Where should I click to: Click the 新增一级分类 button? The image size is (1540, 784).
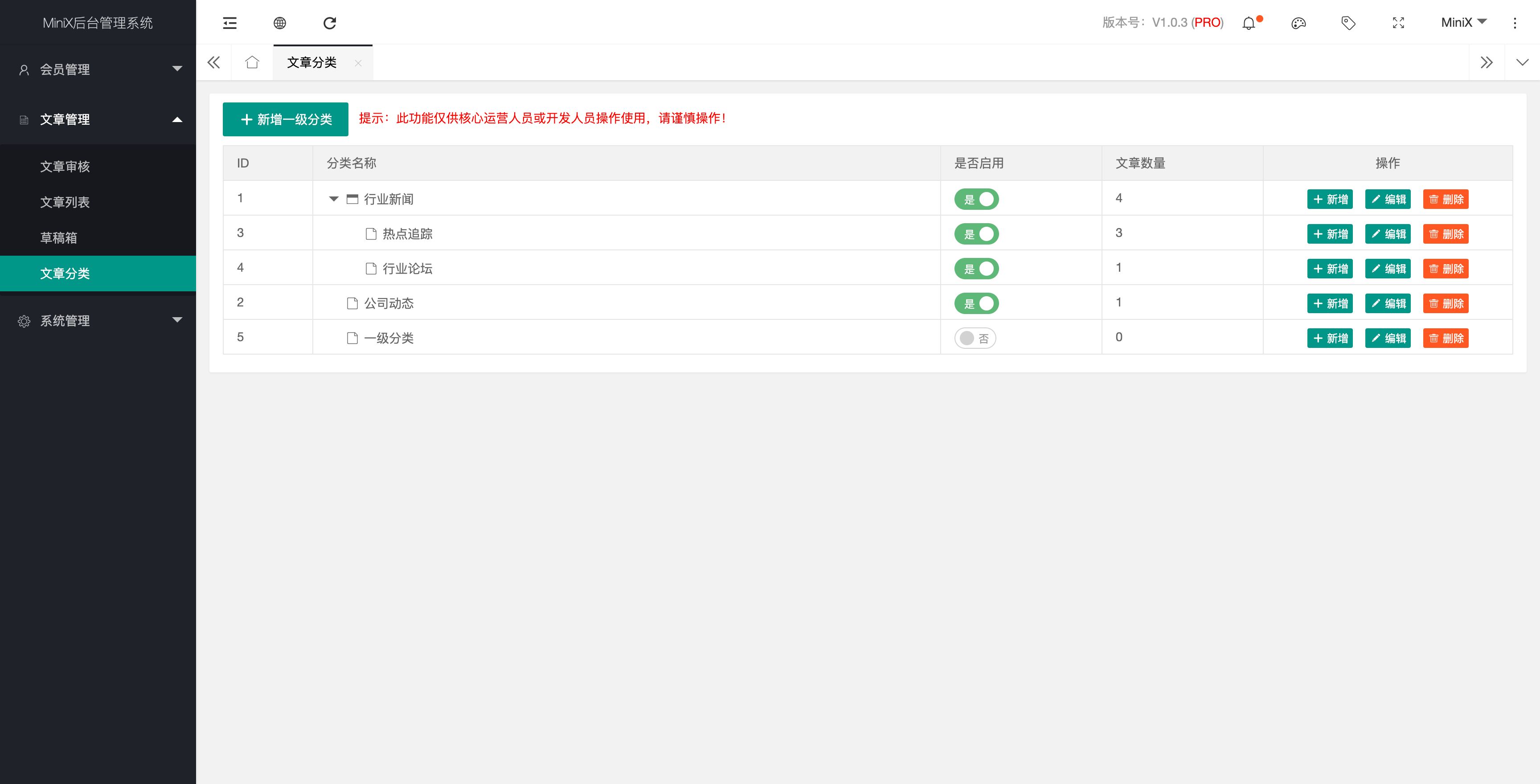click(x=285, y=119)
